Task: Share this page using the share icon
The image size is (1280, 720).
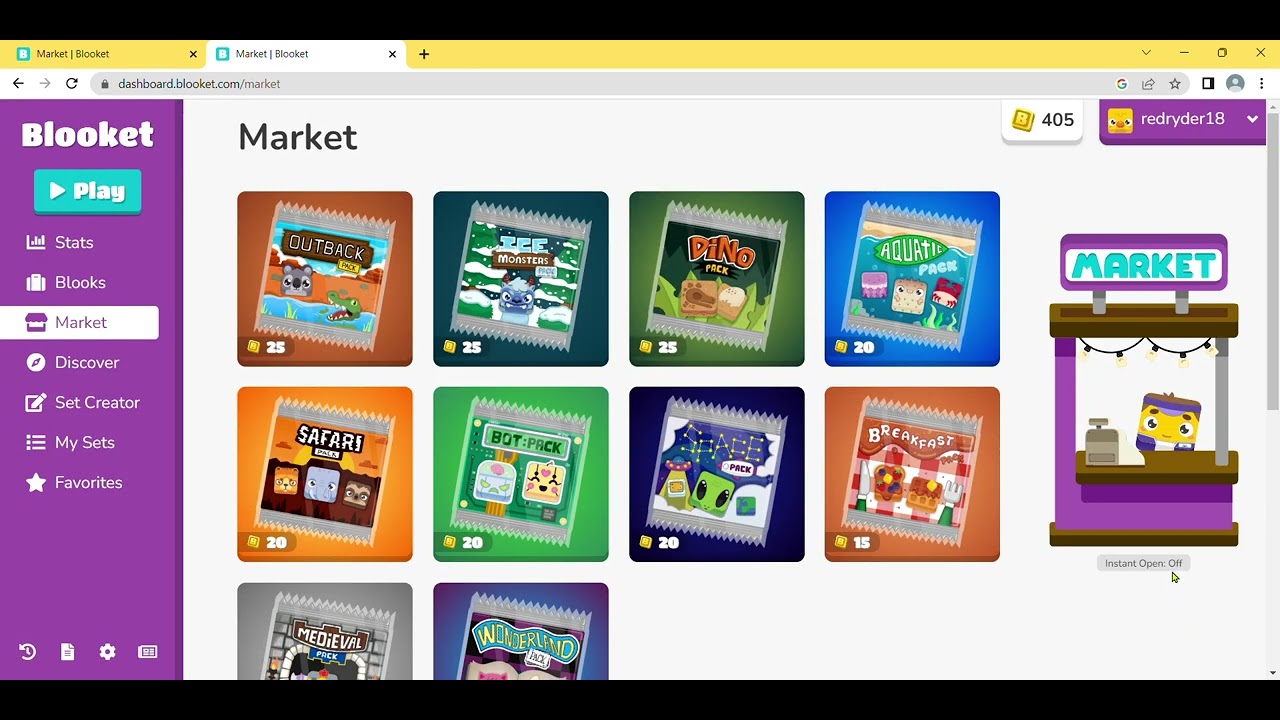Action: (1148, 84)
